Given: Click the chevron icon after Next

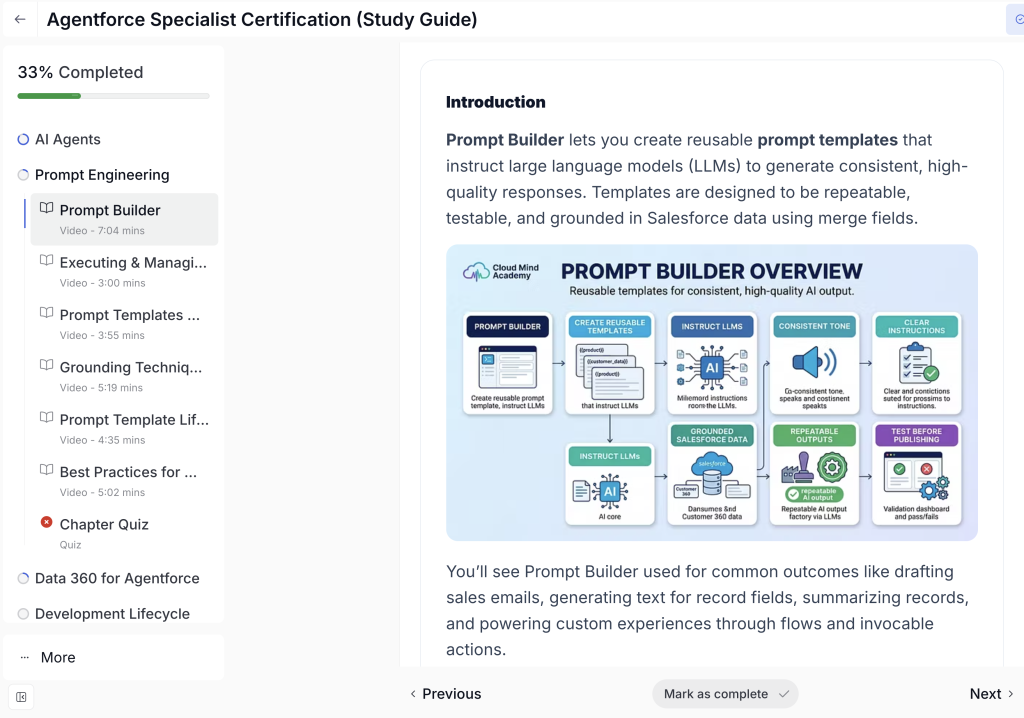Looking at the screenshot, I should [x=1010, y=694].
